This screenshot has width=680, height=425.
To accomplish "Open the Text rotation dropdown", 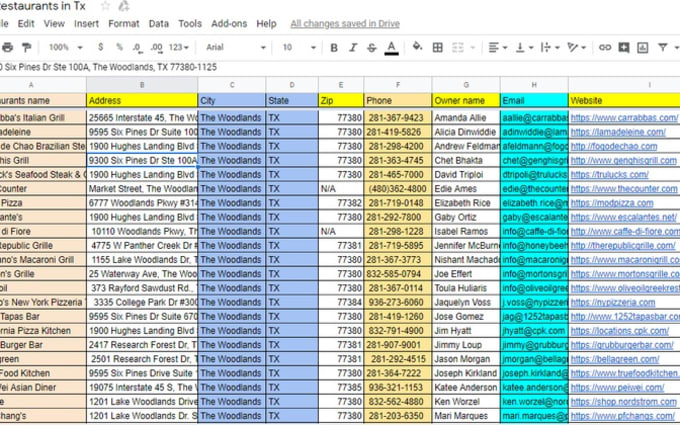I will [577, 47].
